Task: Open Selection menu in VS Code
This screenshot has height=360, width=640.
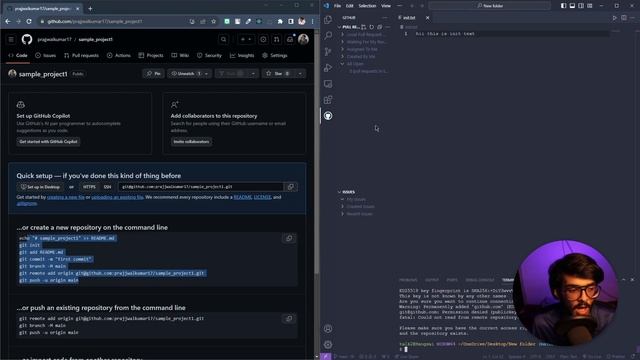Action: click(367, 6)
